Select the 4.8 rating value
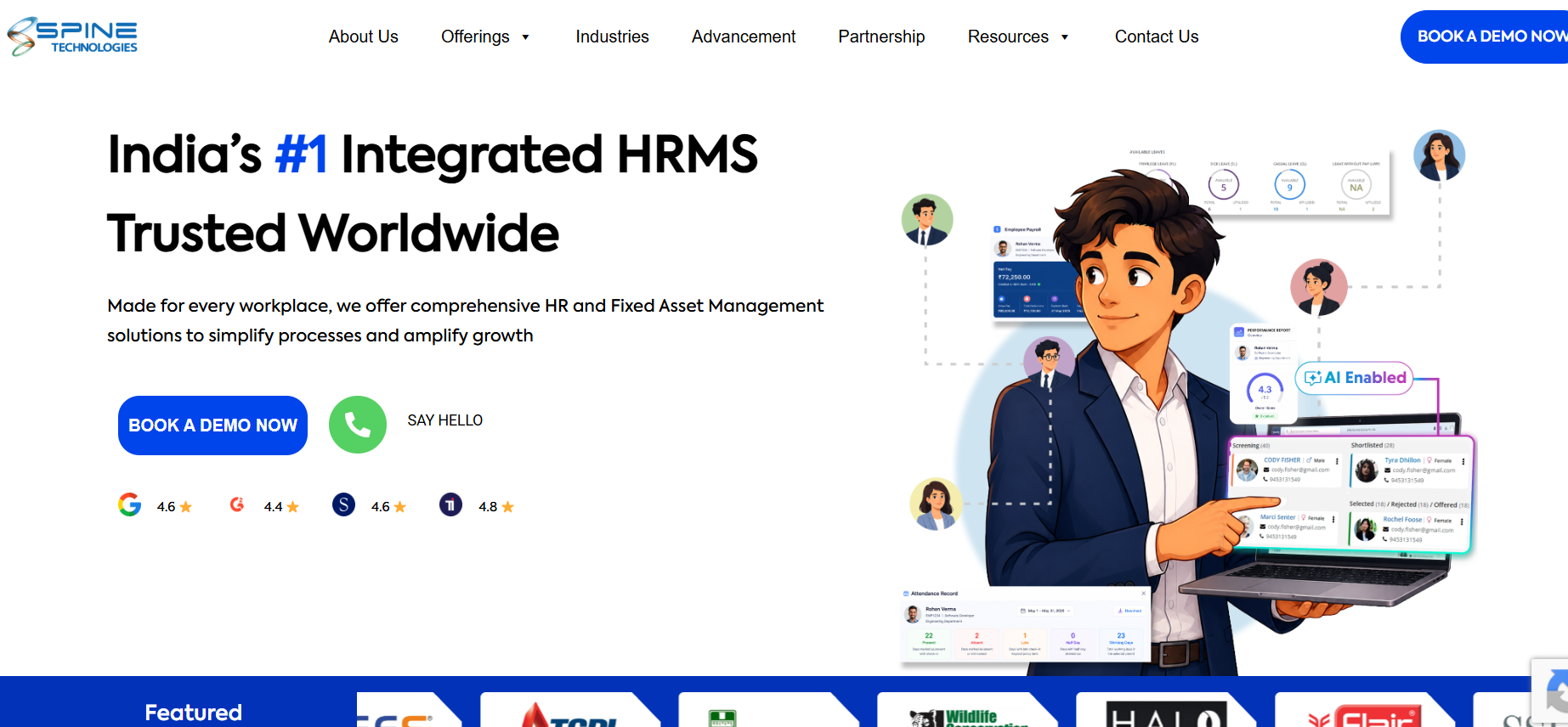This screenshot has width=1568, height=727. click(488, 507)
